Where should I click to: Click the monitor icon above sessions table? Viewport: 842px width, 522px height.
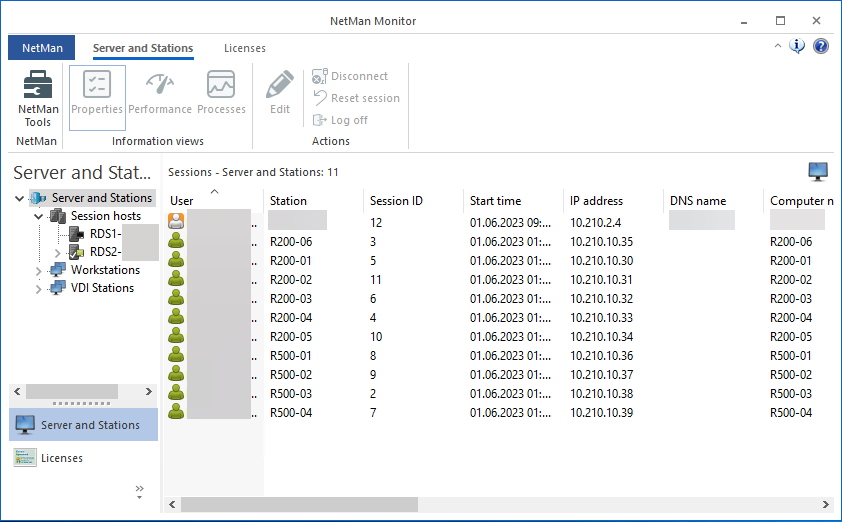818,172
